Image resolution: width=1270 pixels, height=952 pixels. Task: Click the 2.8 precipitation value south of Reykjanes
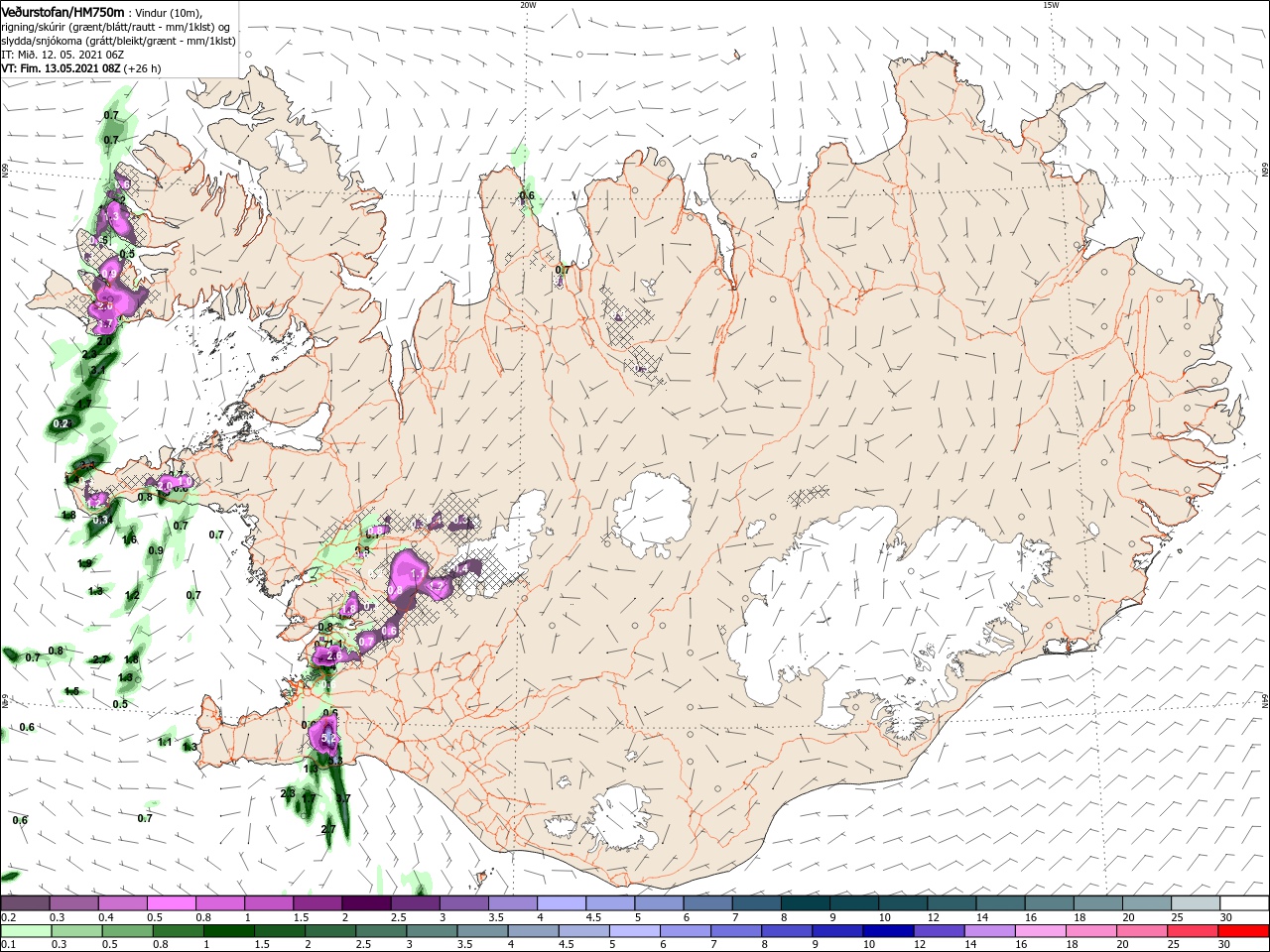[288, 793]
